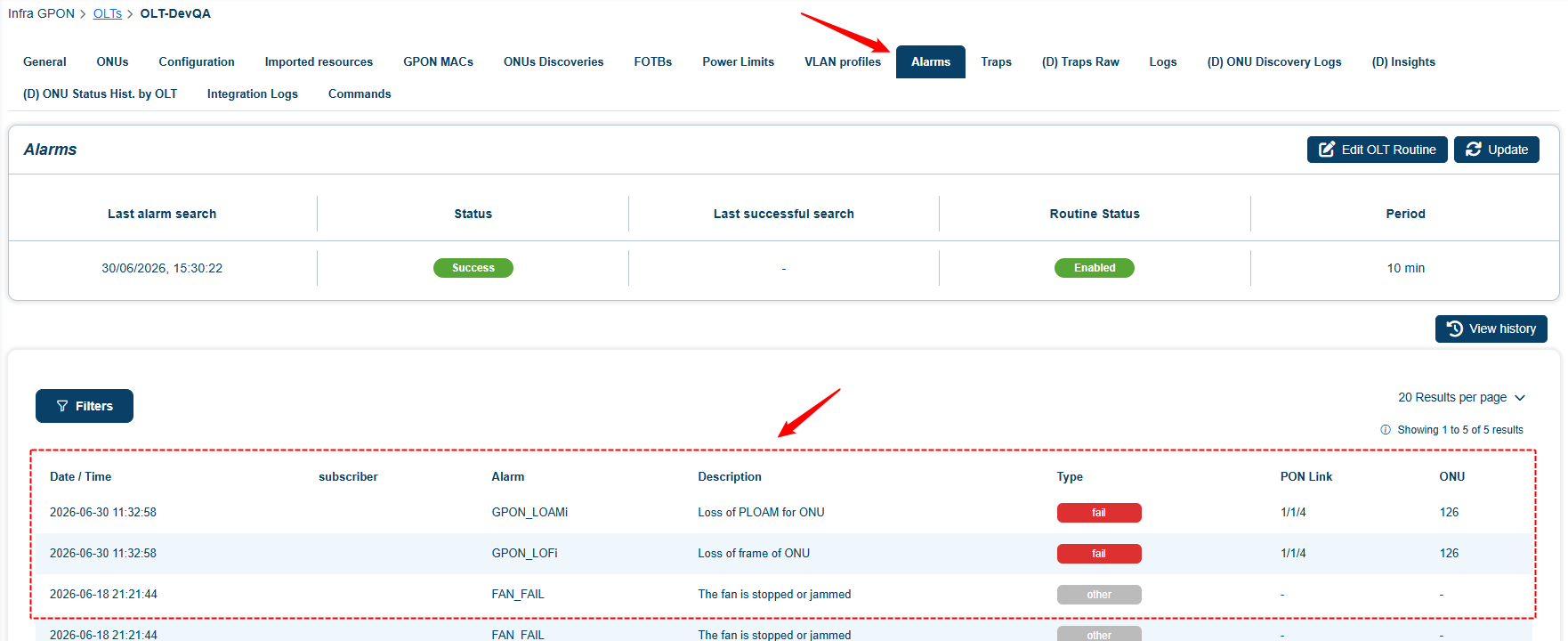Screen dimensions: 1568x641
Task: Select the "Loss of frame of ONU" description
Action: (x=754, y=553)
